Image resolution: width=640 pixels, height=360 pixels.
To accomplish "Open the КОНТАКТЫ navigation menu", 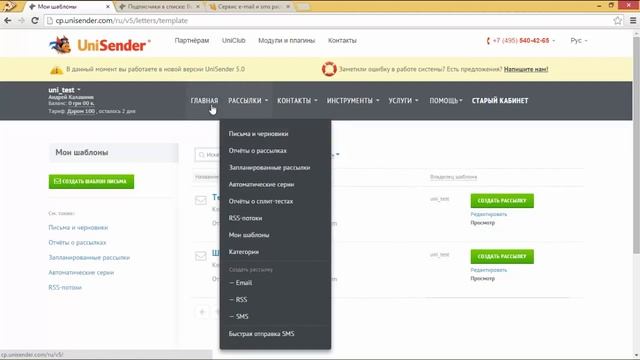I will 297,100.
